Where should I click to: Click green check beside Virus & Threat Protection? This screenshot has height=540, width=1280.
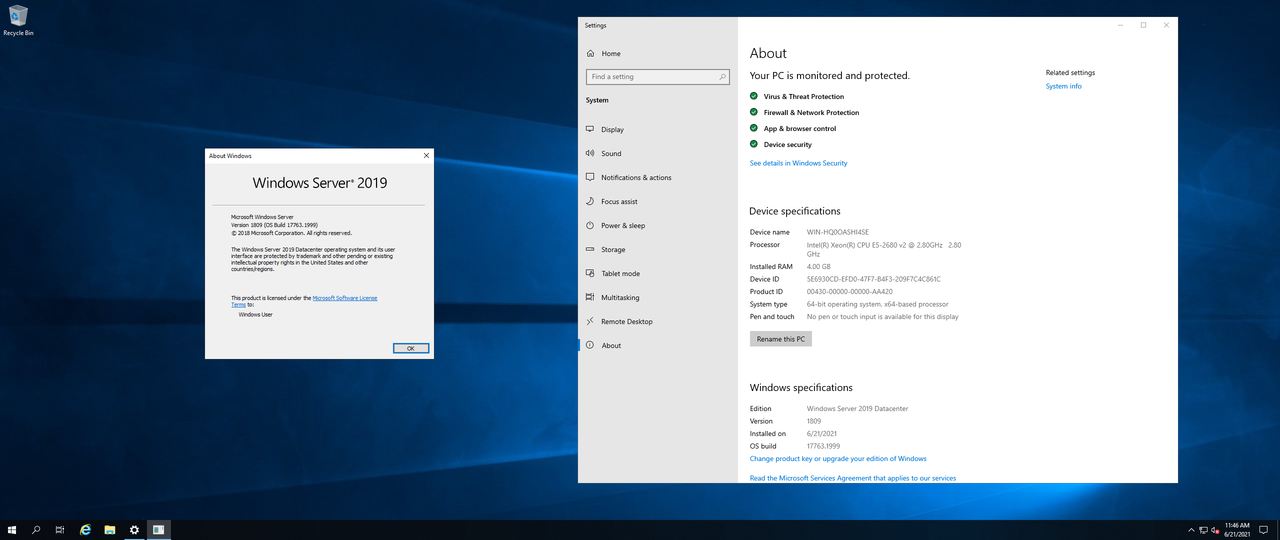[754, 96]
